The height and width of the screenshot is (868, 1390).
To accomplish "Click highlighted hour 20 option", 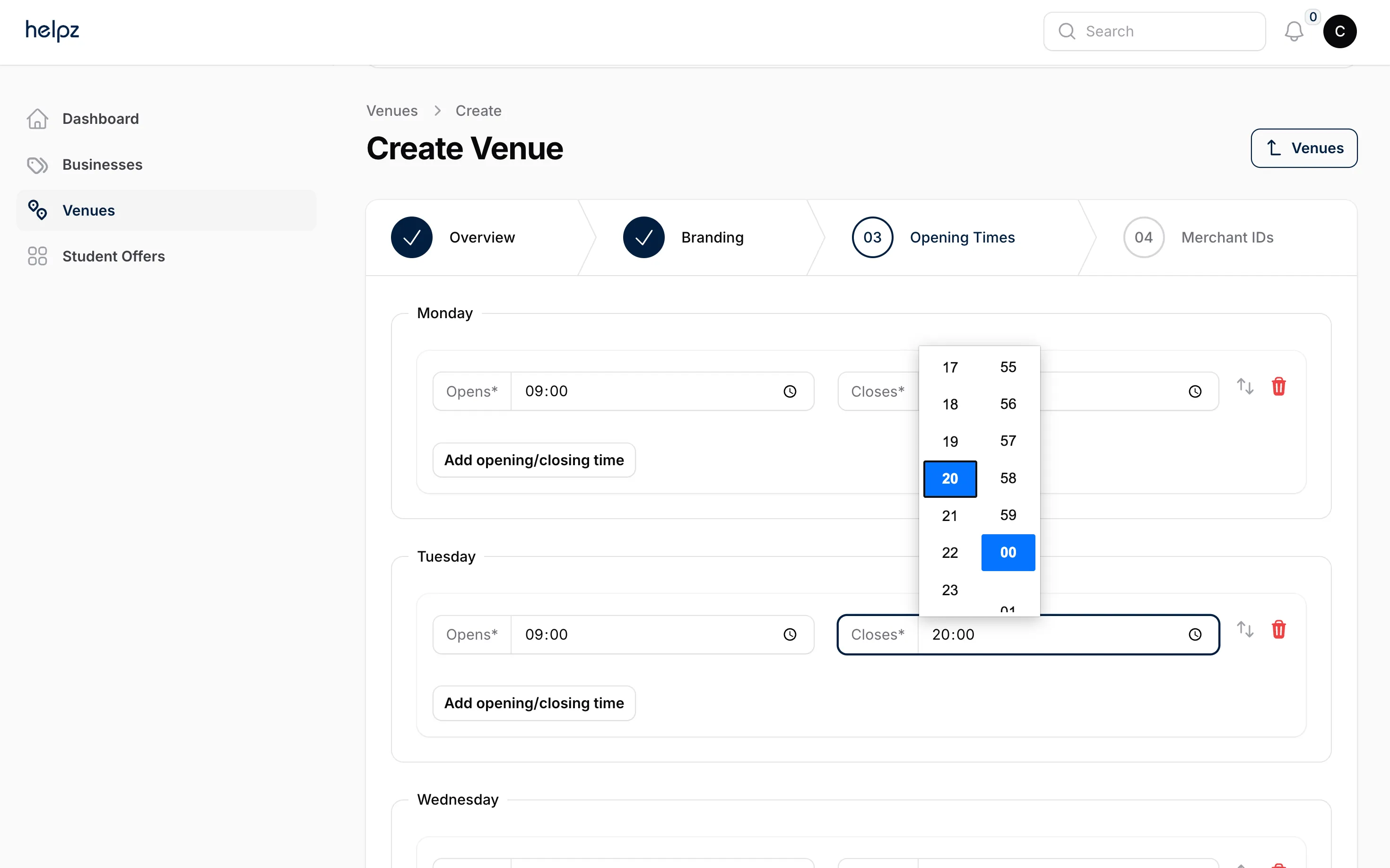I will [950, 478].
